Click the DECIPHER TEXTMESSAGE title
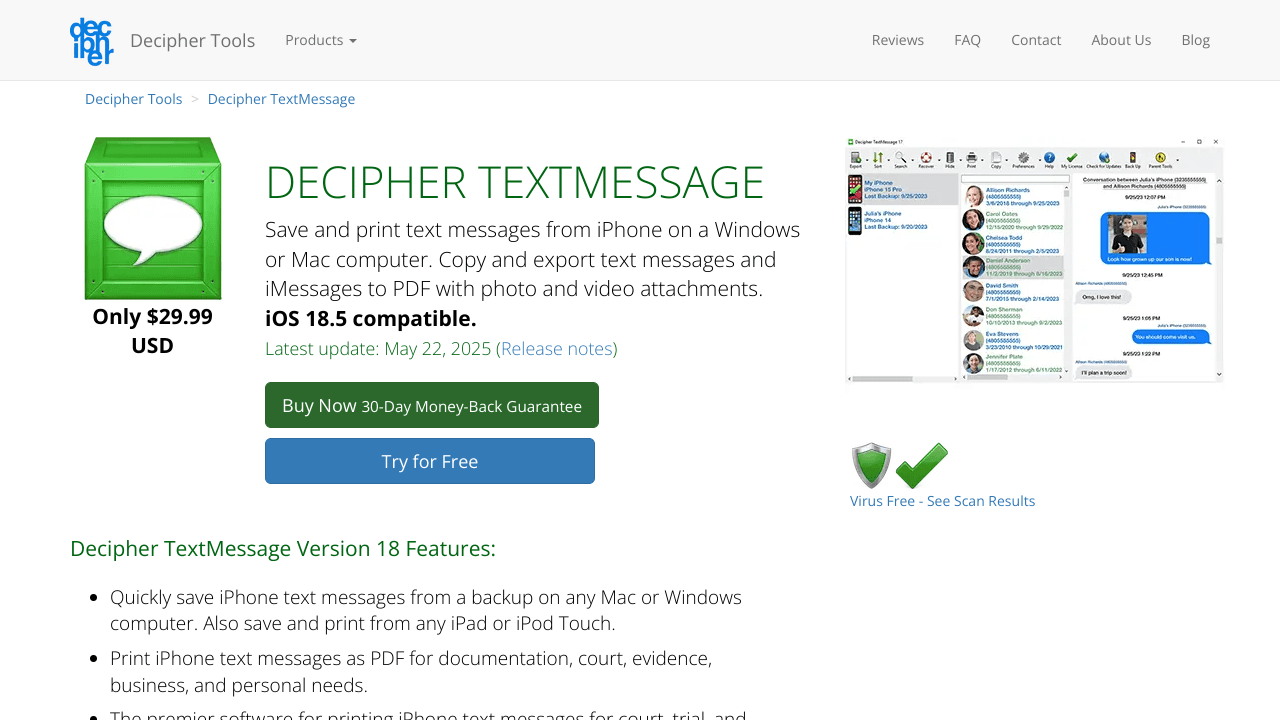This screenshot has height=720, width=1280. [x=515, y=182]
